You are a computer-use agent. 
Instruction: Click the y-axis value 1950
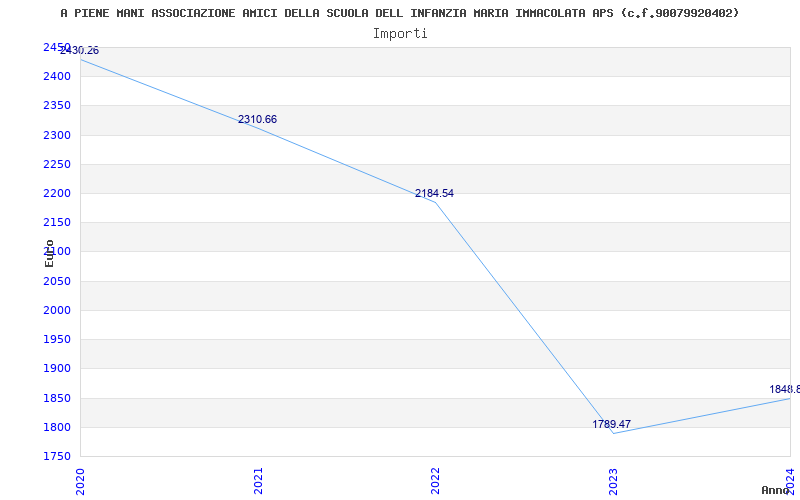click(57, 339)
